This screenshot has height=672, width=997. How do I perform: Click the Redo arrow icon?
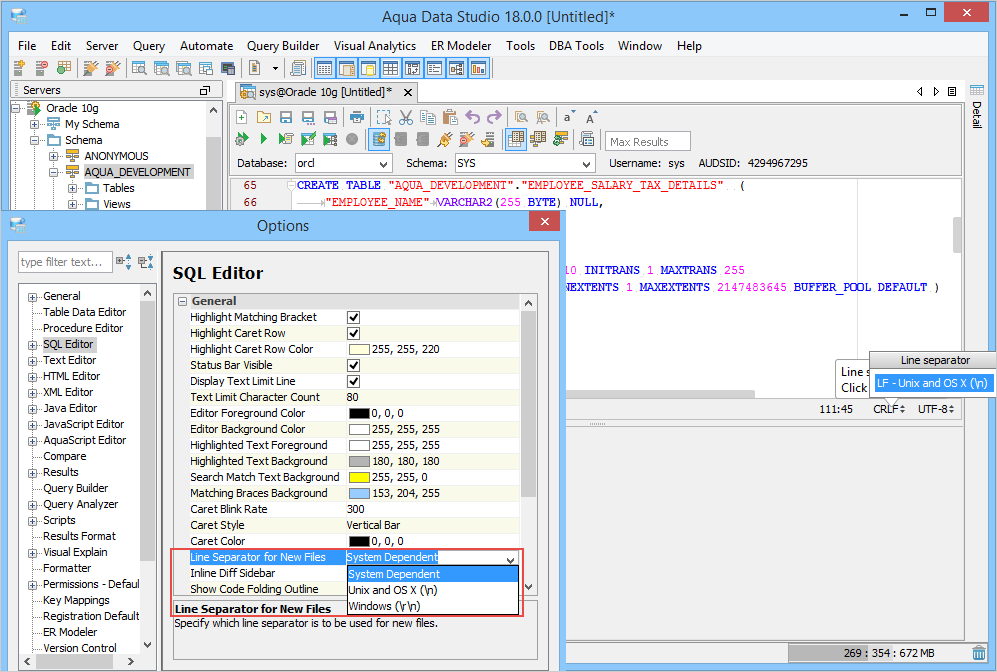pos(494,117)
